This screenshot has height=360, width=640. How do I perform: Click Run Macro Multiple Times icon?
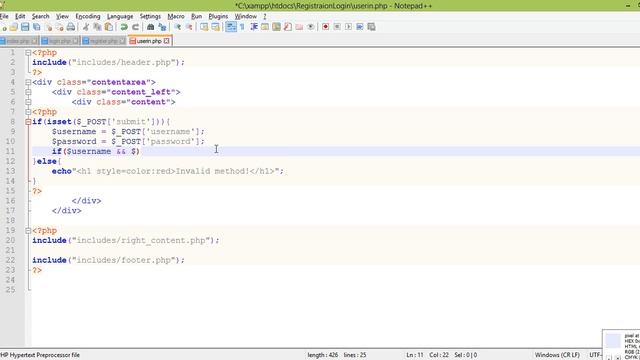[360, 27]
